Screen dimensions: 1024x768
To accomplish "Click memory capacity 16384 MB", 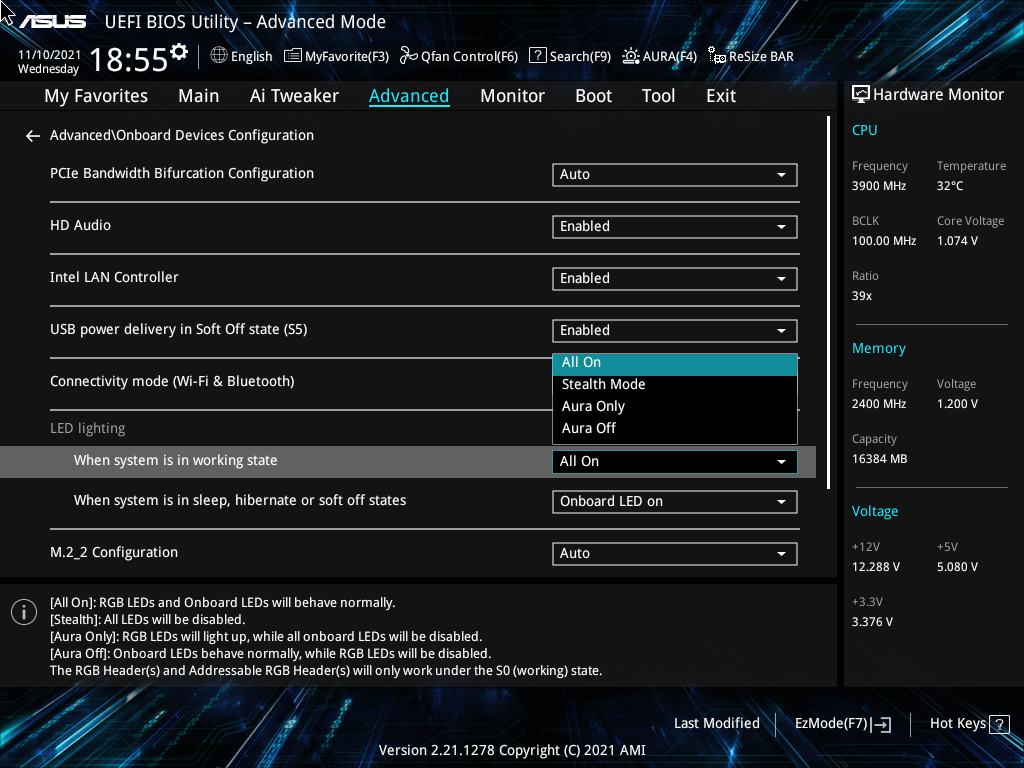I will [x=880, y=459].
